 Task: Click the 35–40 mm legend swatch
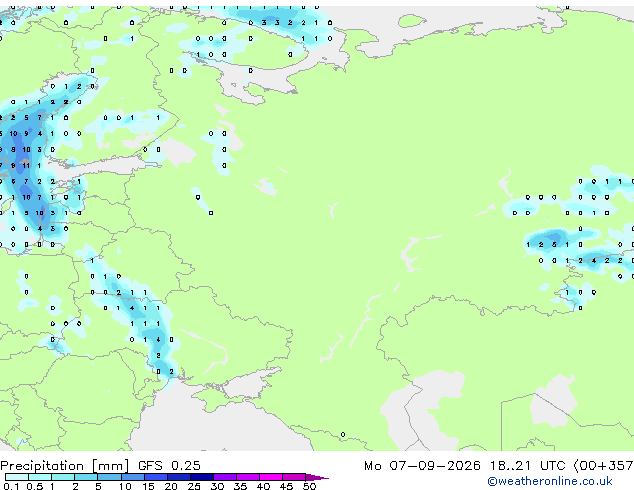(247, 477)
